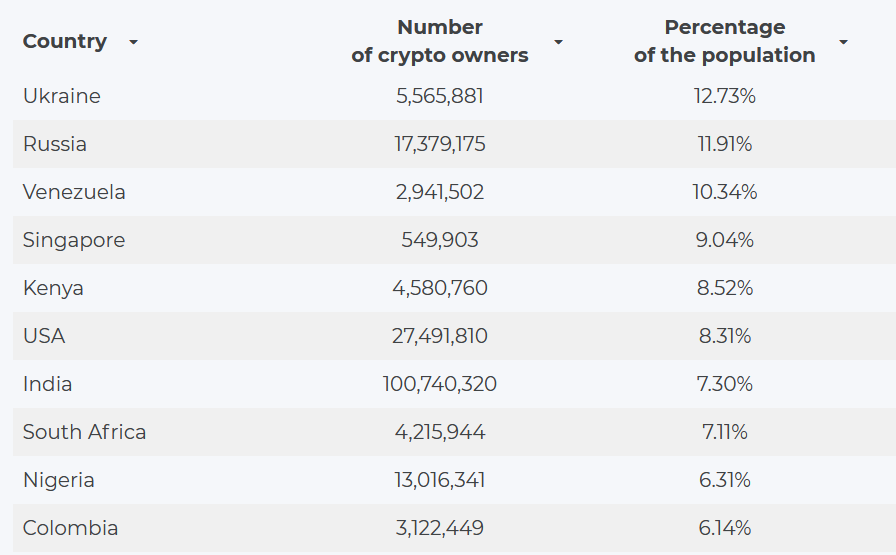Click the Russia row name

point(55,144)
